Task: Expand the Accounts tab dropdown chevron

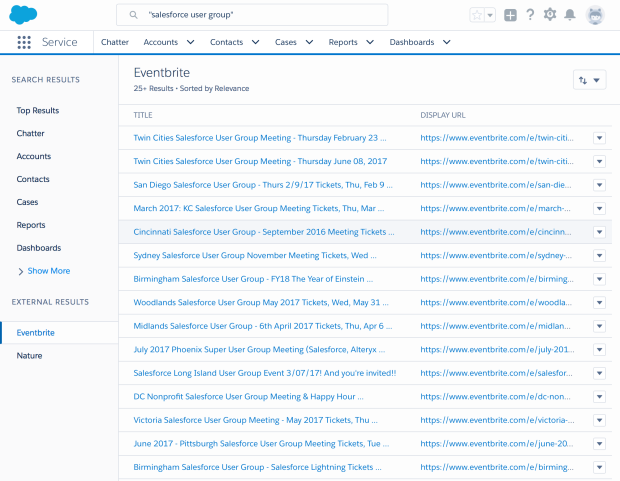Action: point(191,42)
